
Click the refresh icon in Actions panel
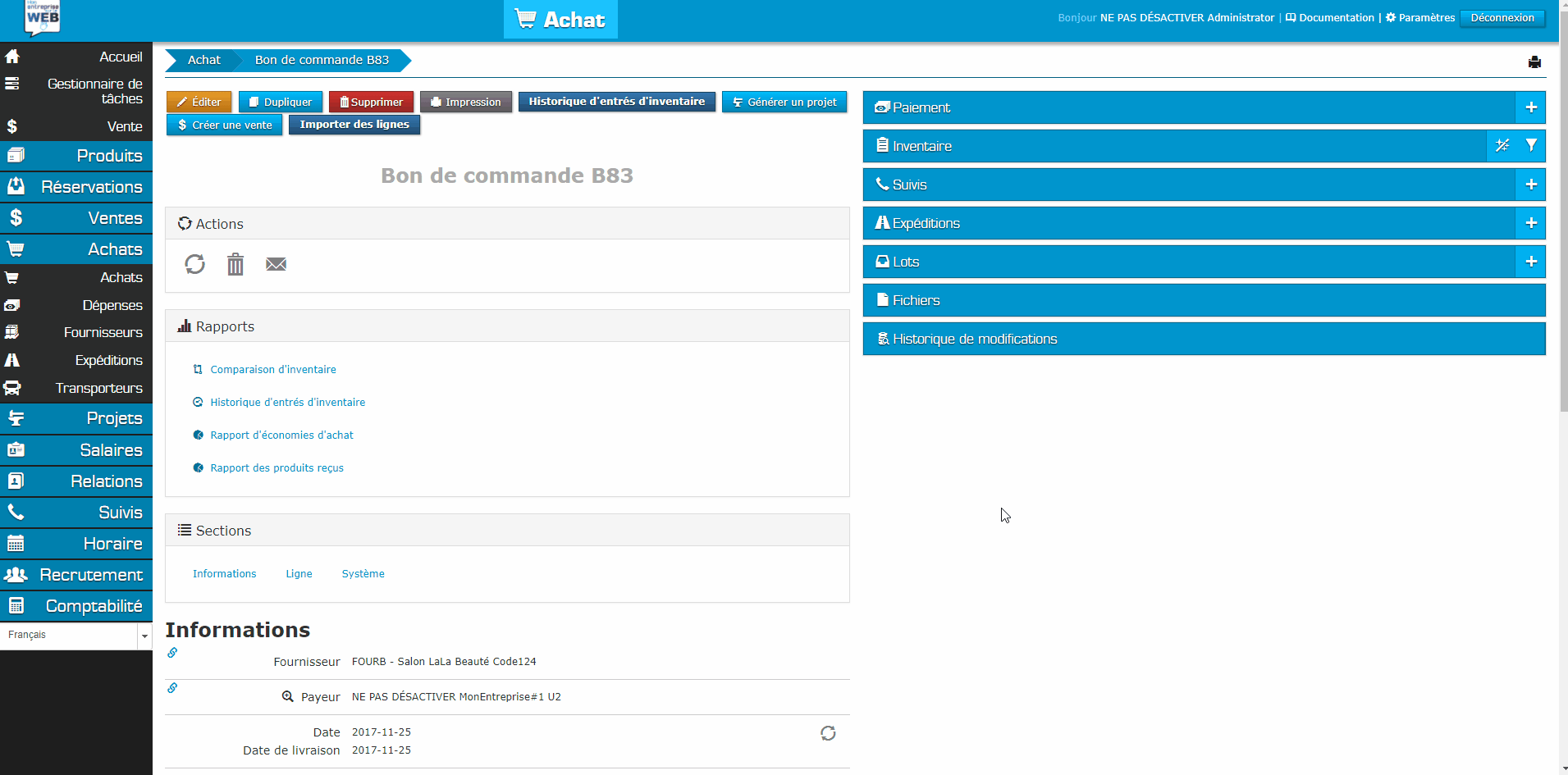point(194,264)
